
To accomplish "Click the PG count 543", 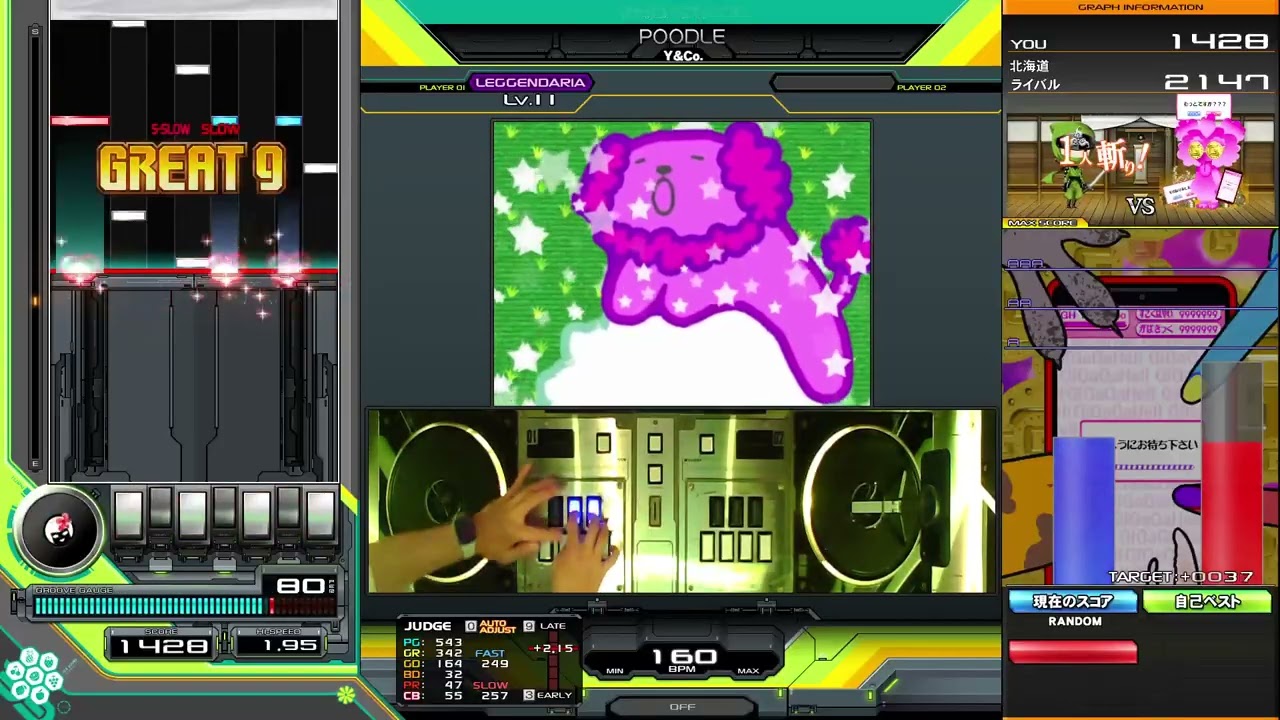I will [x=448, y=643].
